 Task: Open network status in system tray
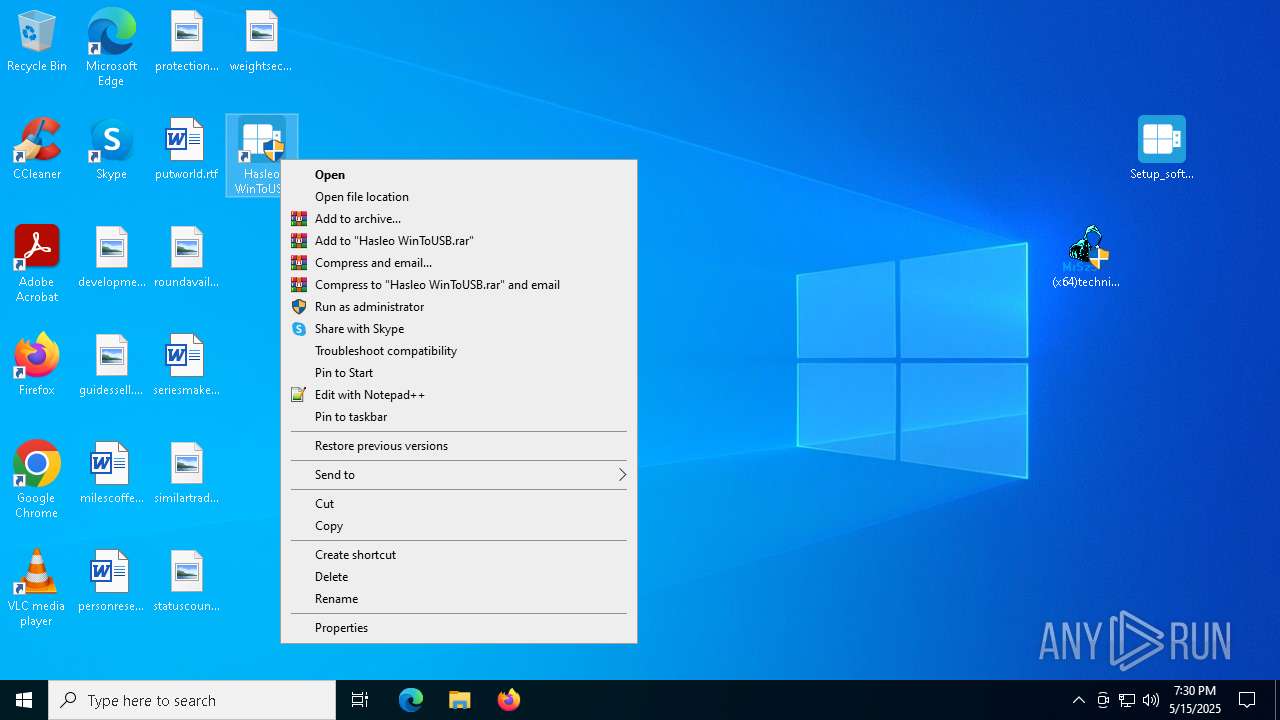[1127, 700]
